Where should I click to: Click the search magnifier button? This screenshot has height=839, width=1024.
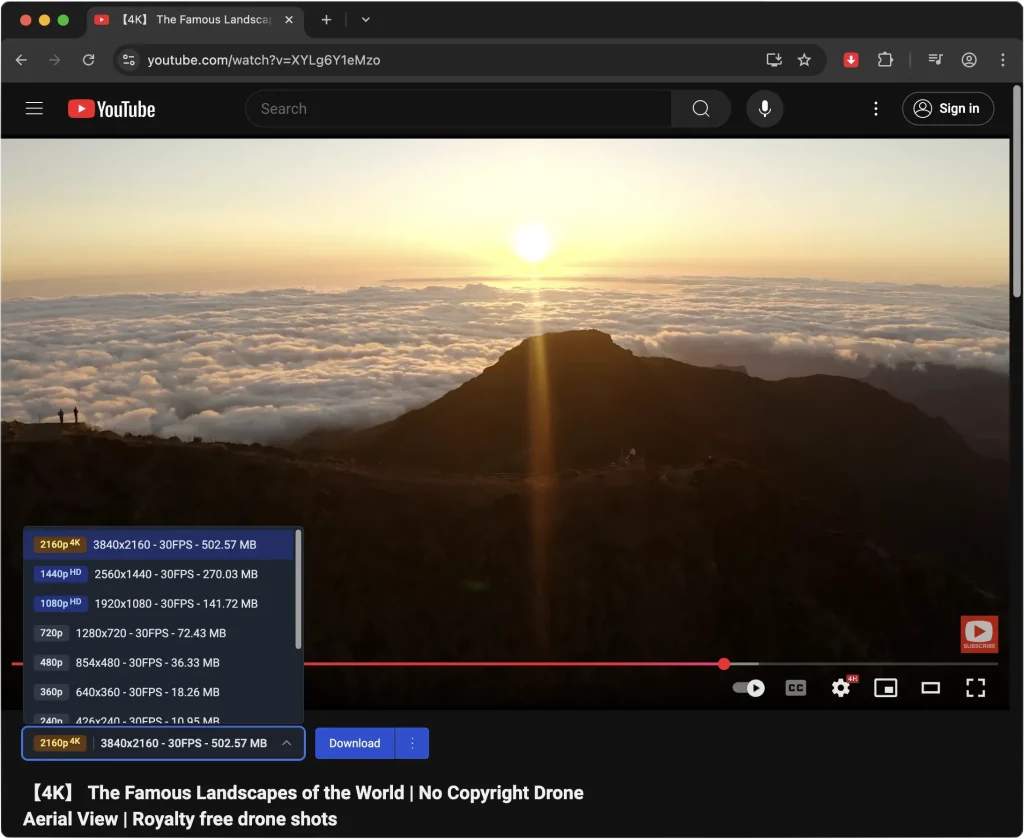[700, 109]
